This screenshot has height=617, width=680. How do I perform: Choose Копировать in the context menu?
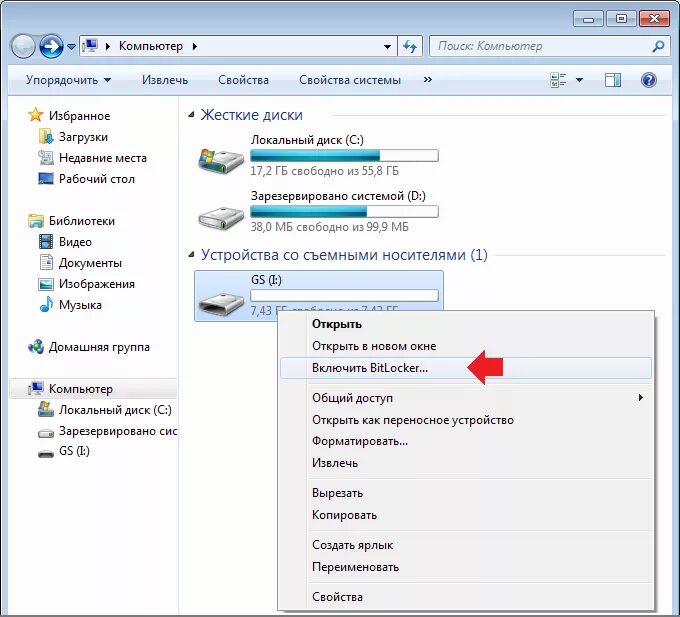click(x=466, y=515)
